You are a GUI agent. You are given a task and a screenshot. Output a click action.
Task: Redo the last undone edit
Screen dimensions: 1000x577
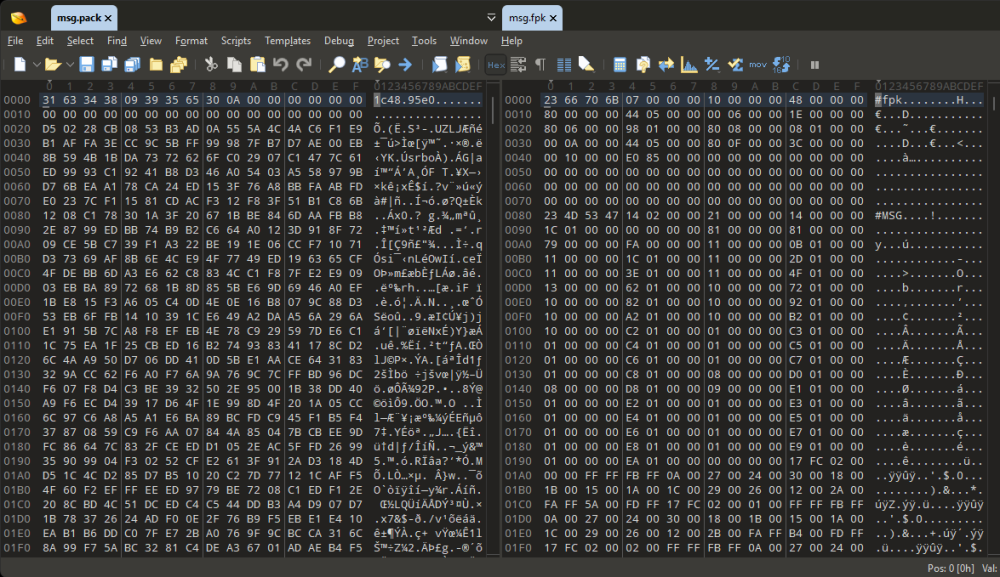[304, 64]
